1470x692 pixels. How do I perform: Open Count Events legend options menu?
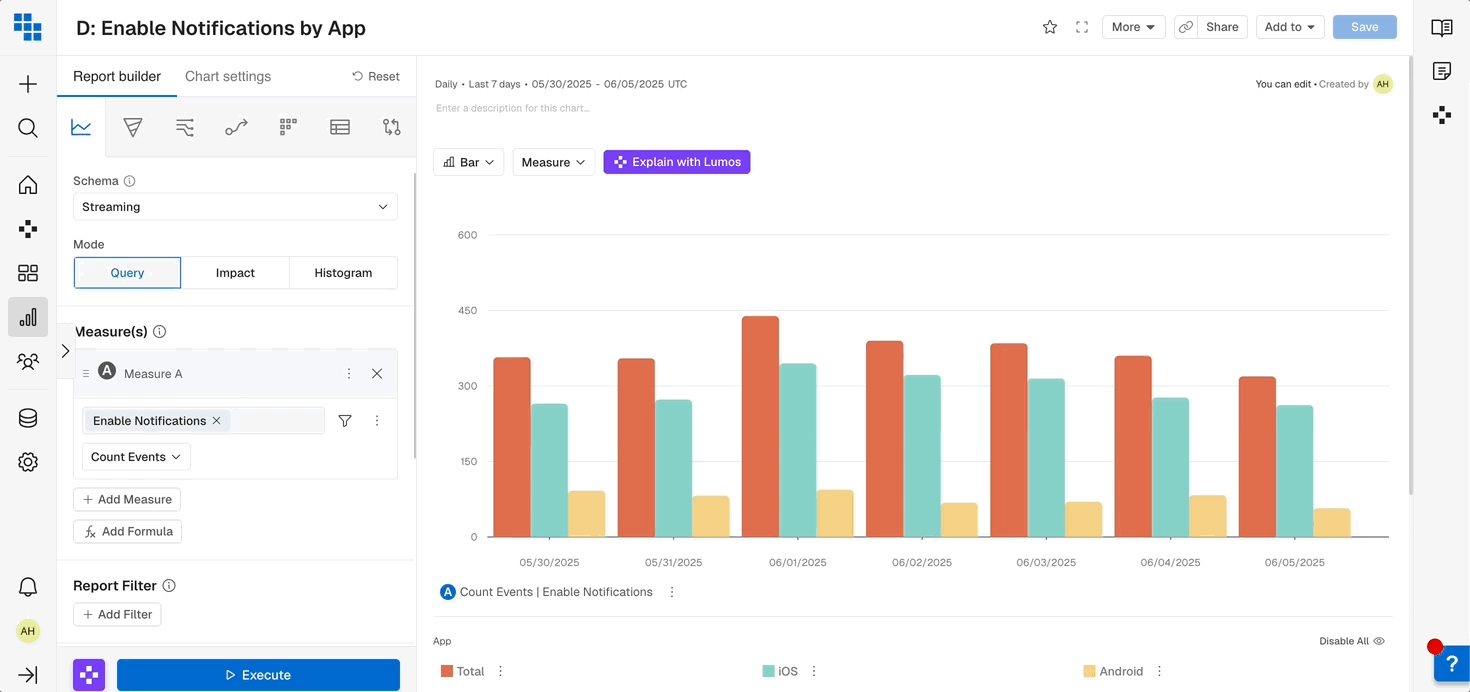point(672,592)
